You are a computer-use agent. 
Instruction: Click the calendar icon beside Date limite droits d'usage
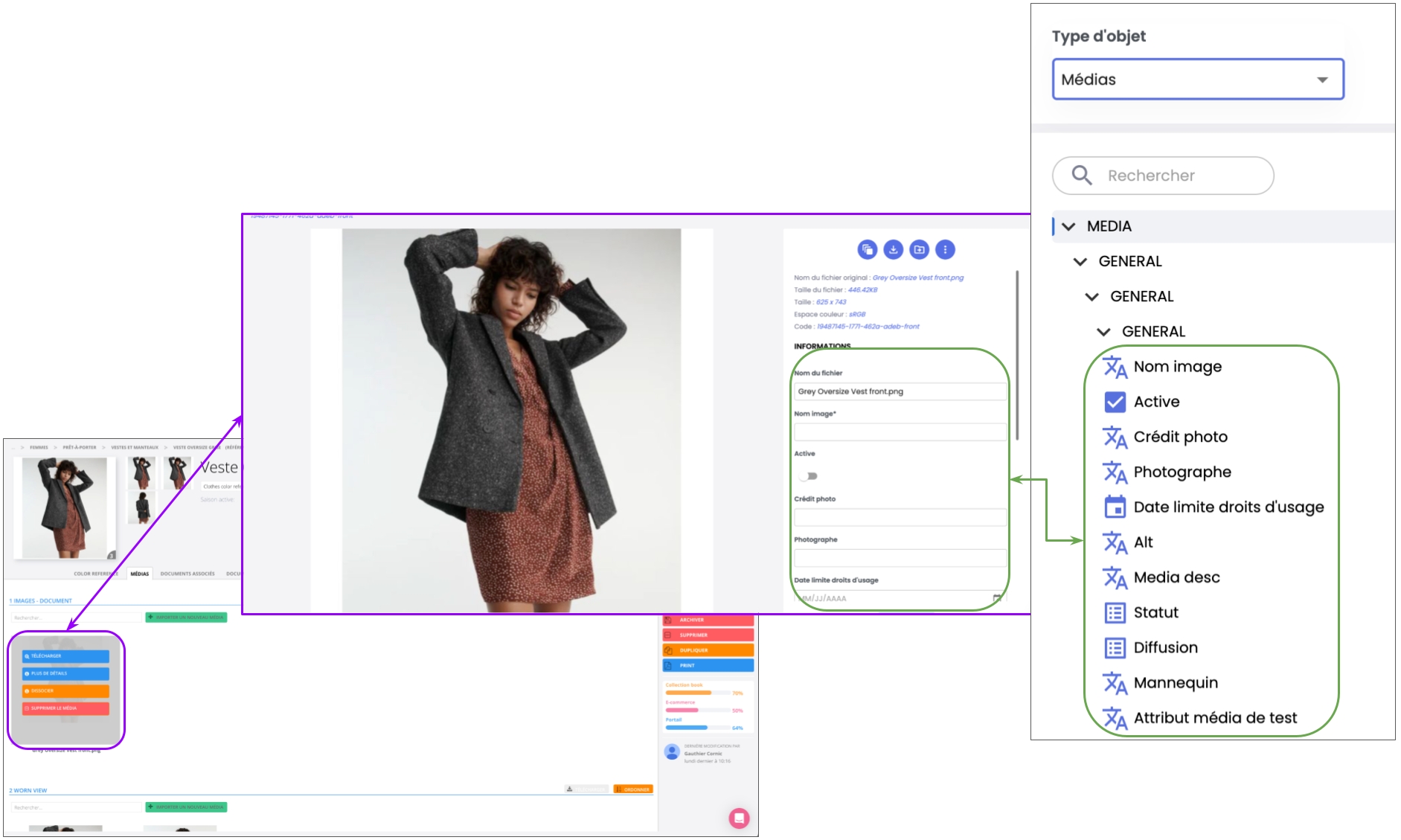1115,507
